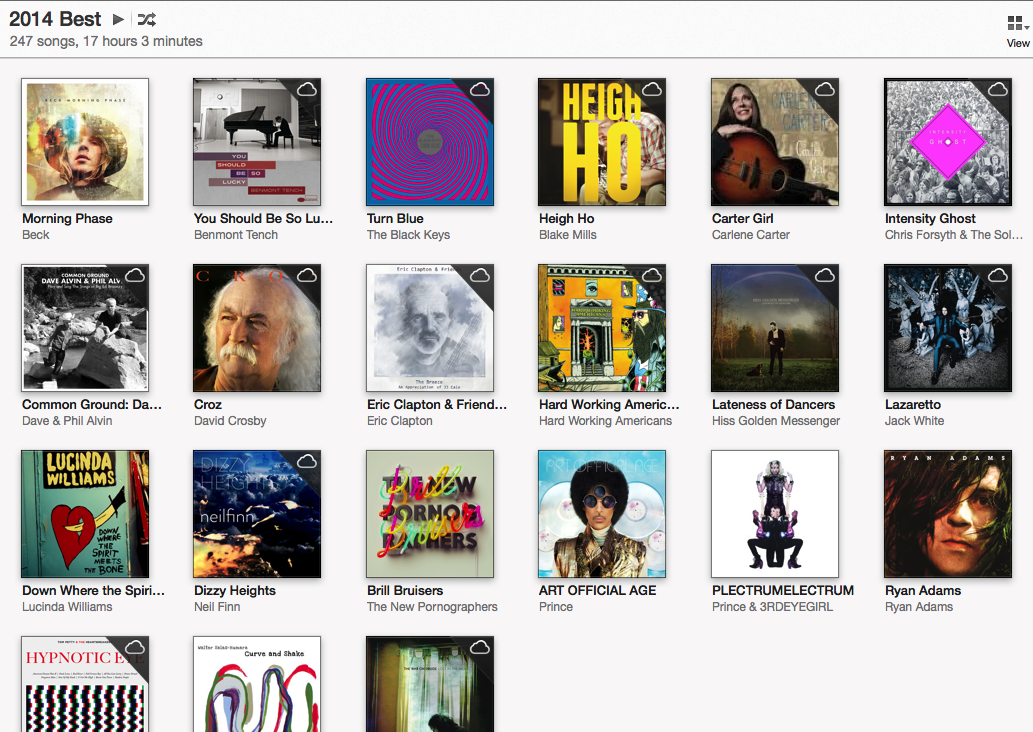This screenshot has height=732, width=1033.
Task: Click the Intensity Ghost title
Action: pyautogui.click(x=930, y=219)
